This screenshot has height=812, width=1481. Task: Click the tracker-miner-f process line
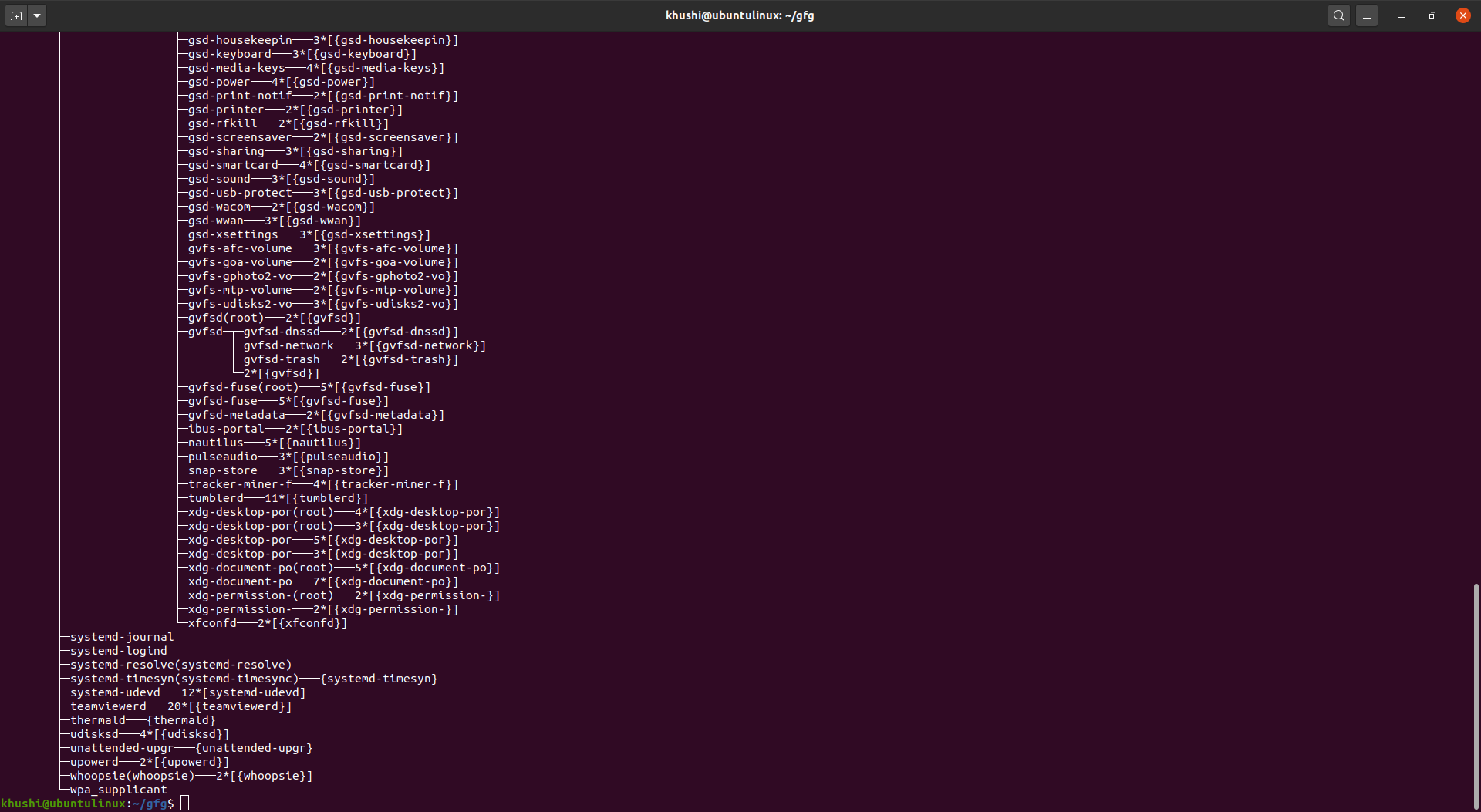pyautogui.click(x=323, y=484)
